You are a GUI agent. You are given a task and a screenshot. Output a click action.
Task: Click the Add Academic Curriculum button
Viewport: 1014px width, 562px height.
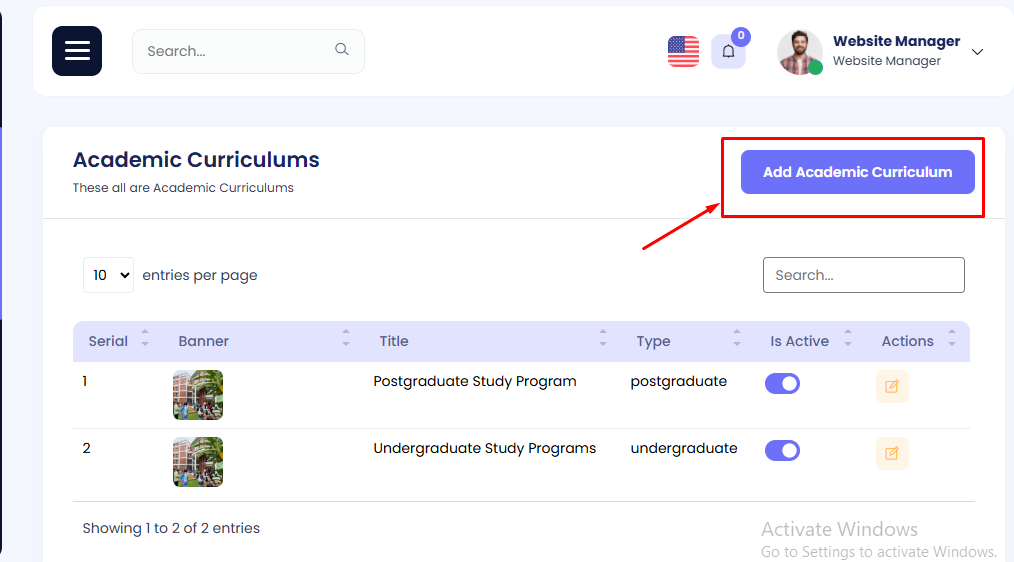[857, 172]
